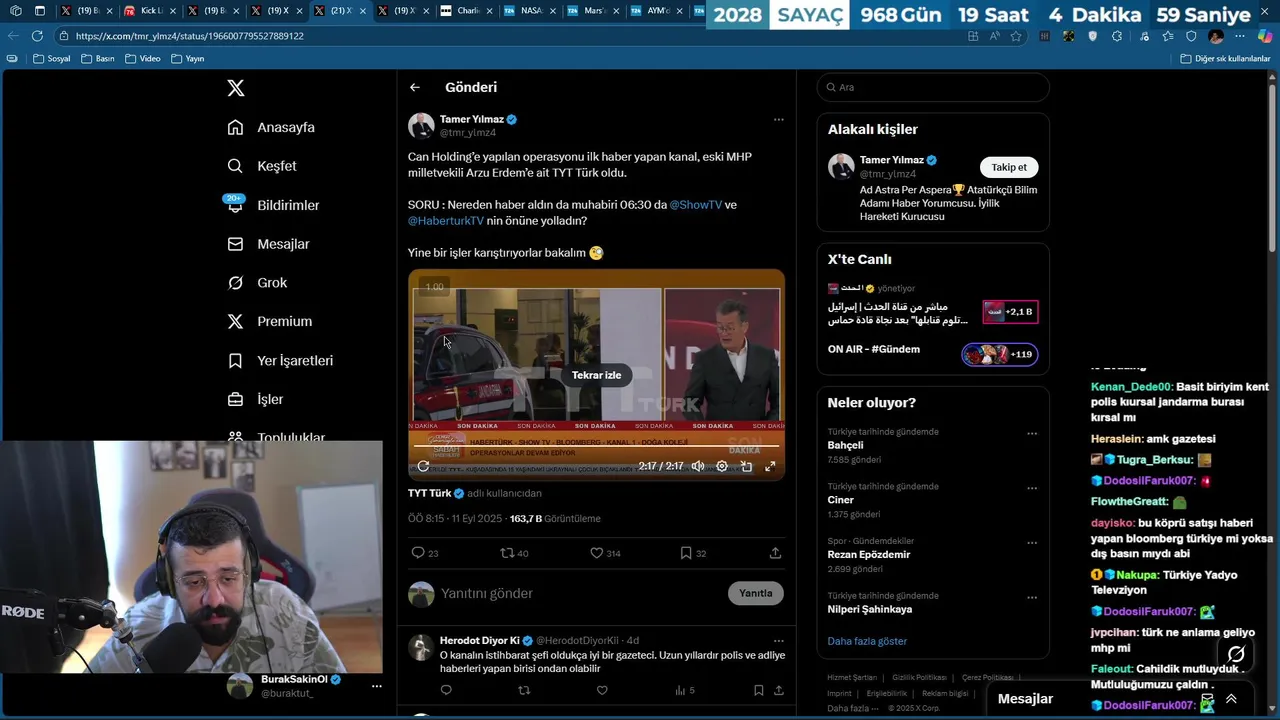Open more options for Bahçeli trend
This screenshot has height=720, width=1280.
click(1032, 434)
